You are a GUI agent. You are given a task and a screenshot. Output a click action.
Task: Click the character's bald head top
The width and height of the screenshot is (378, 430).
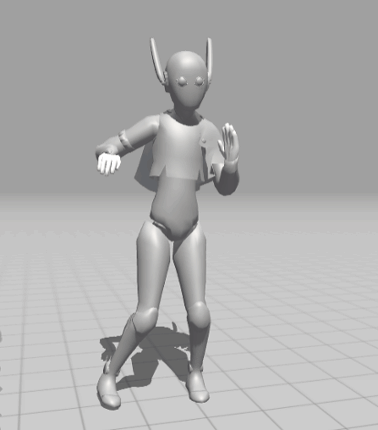pyautogui.click(x=187, y=62)
